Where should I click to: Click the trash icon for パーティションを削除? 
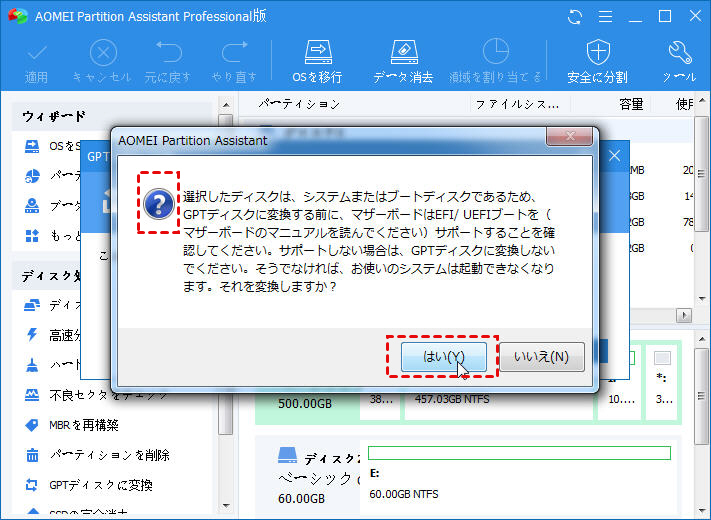[x=32, y=455]
